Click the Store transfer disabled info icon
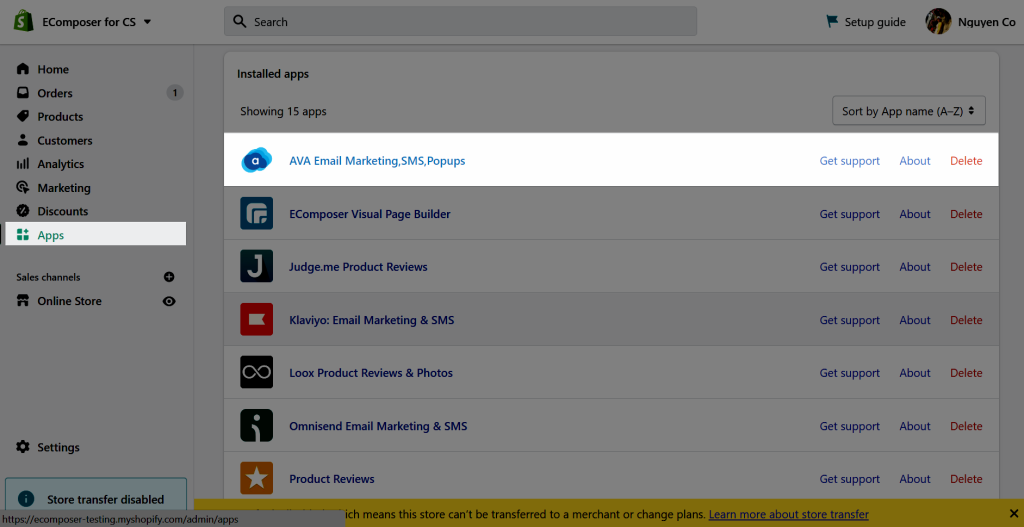 tap(26, 499)
